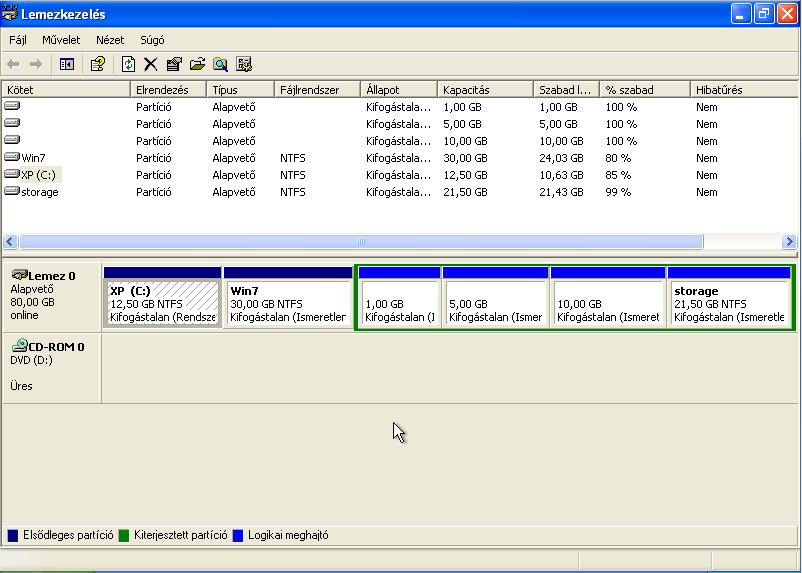
Task: Click the Forward arrow toolbar icon
Action: click(36, 64)
